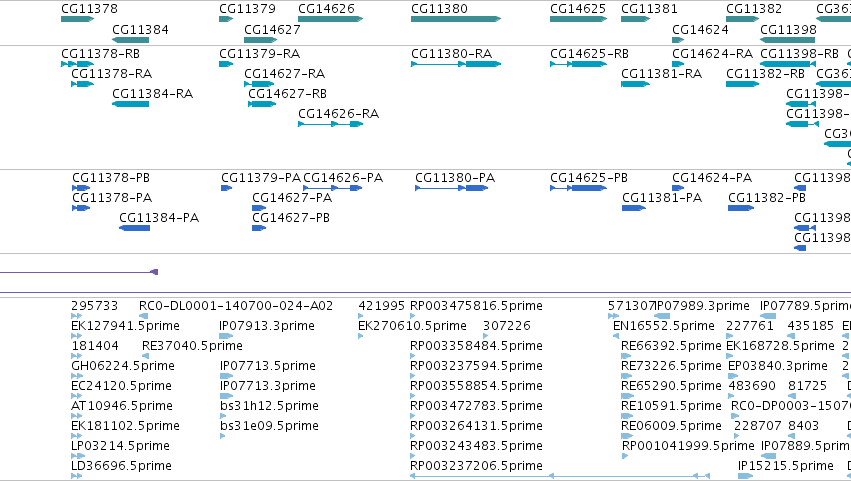Click the CG14626 gene label
The height and width of the screenshot is (481, 851).
coord(326,9)
